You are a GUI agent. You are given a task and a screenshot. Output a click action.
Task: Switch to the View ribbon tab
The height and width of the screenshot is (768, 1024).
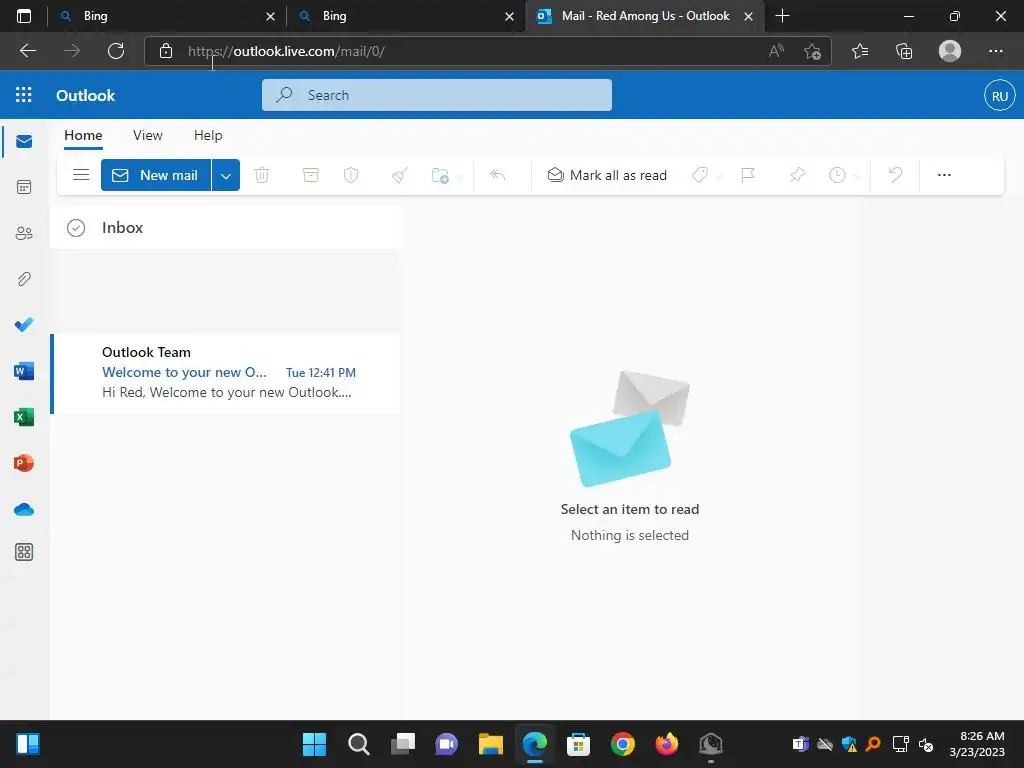148,135
